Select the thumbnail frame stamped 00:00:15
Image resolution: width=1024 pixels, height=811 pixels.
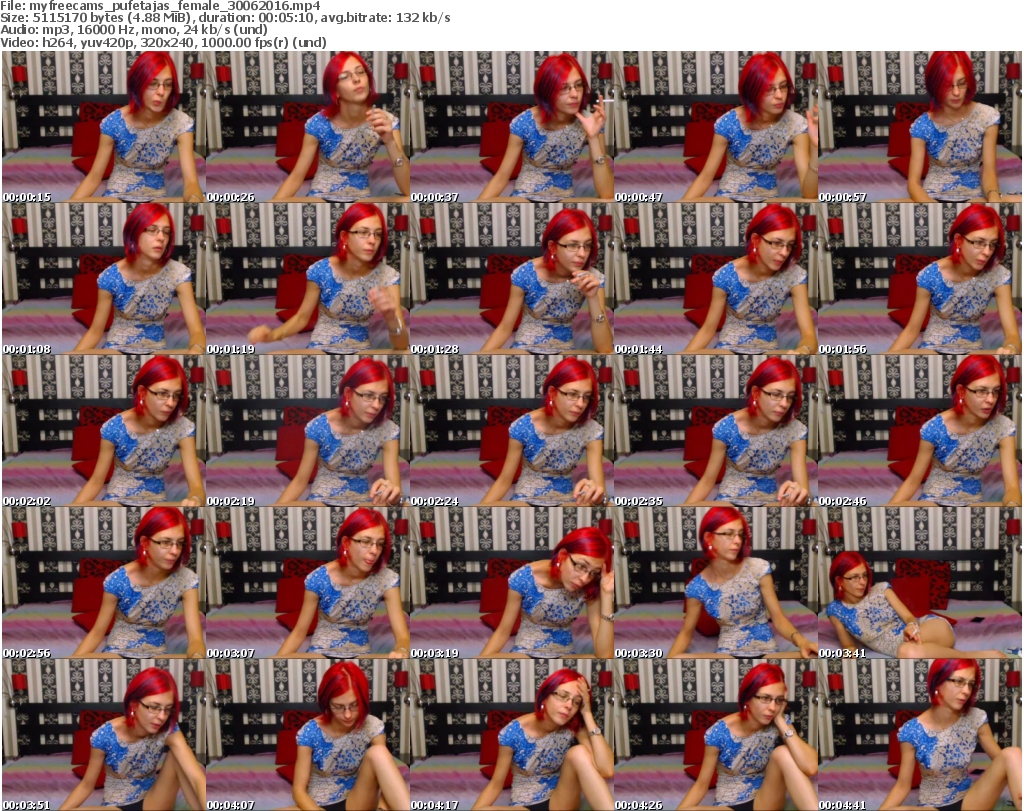[103, 126]
